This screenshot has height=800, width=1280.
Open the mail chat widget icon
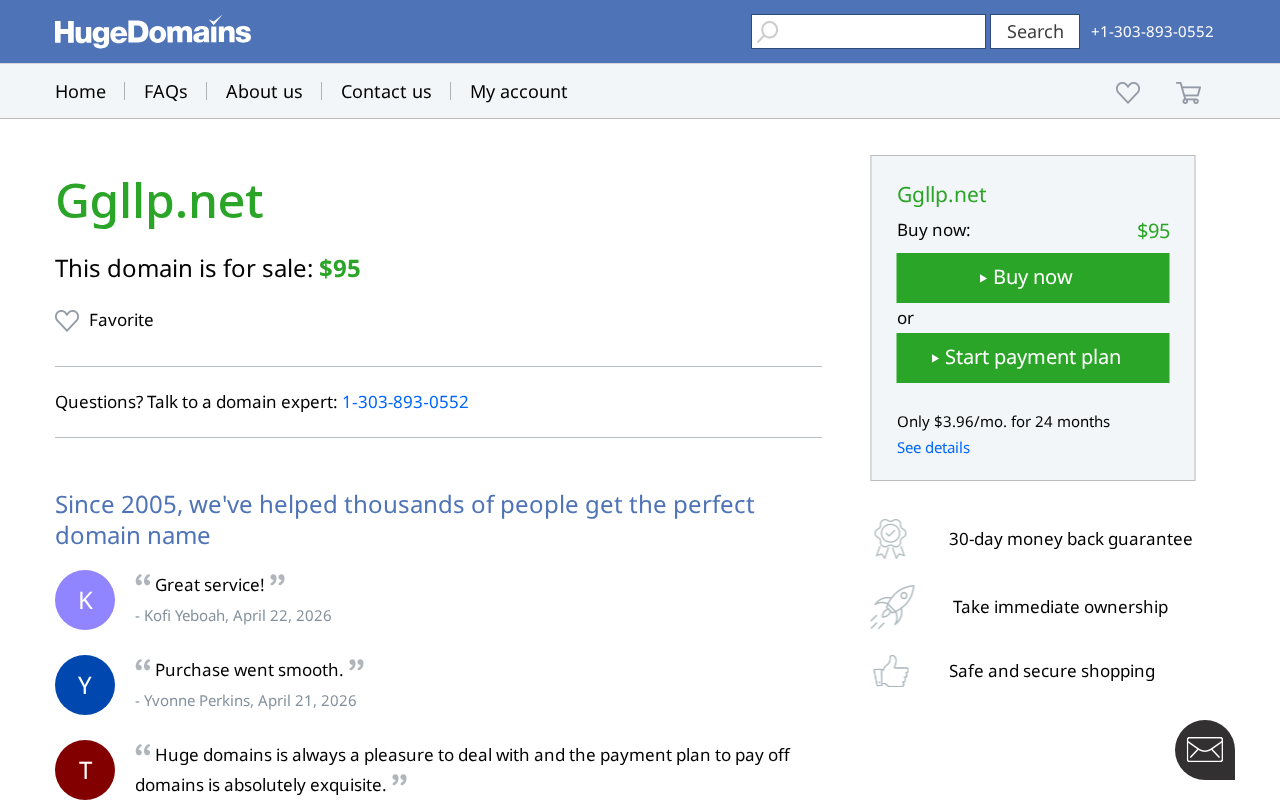tap(1205, 750)
